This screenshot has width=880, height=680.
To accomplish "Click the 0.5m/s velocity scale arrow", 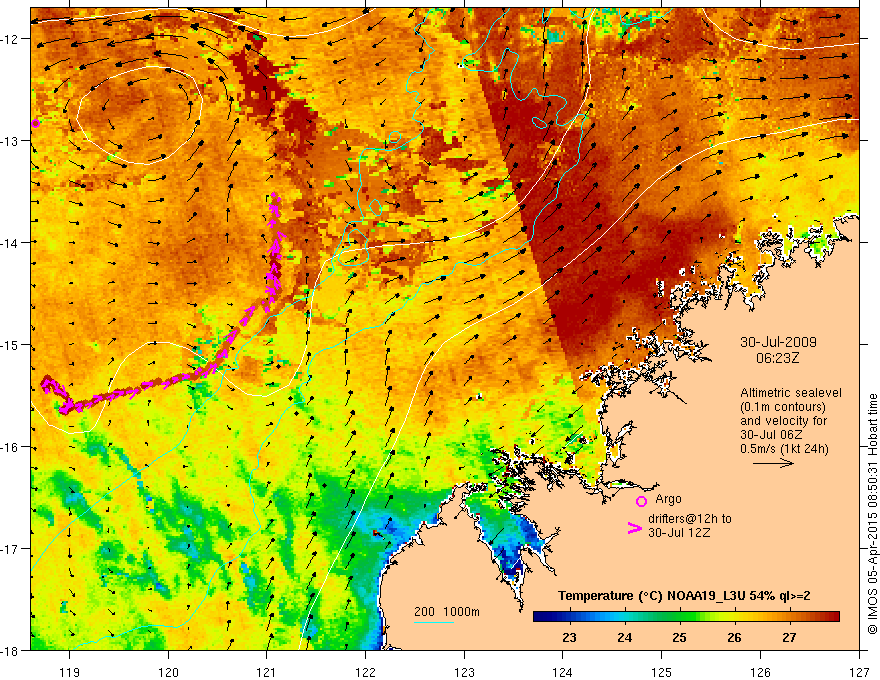I will click(x=773, y=463).
